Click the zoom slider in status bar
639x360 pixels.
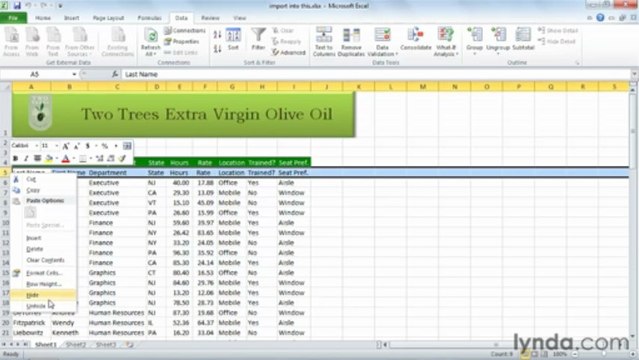[x=603, y=354]
